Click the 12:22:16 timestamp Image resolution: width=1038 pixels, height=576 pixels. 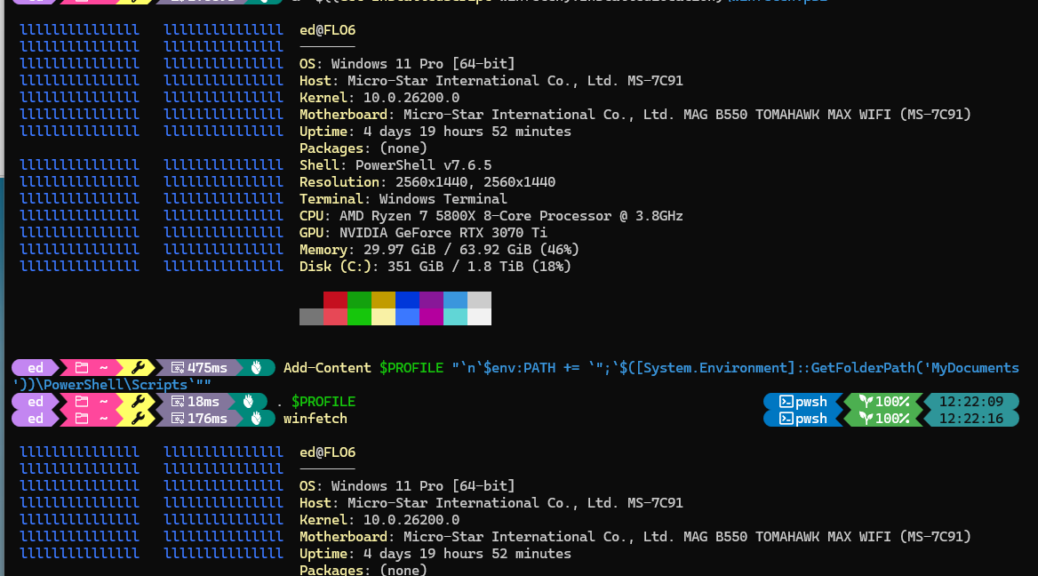pyautogui.click(x=971, y=418)
